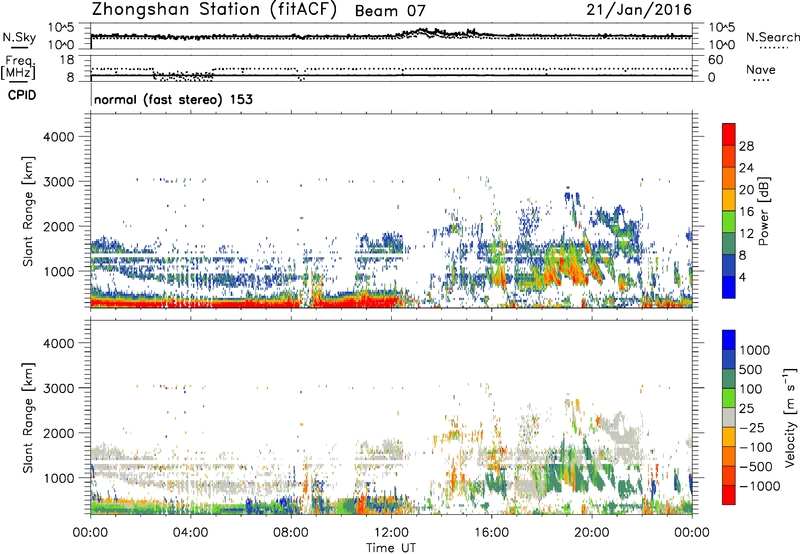Click the 'CPID' row label

pyautogui.click(x=22, y=95)
